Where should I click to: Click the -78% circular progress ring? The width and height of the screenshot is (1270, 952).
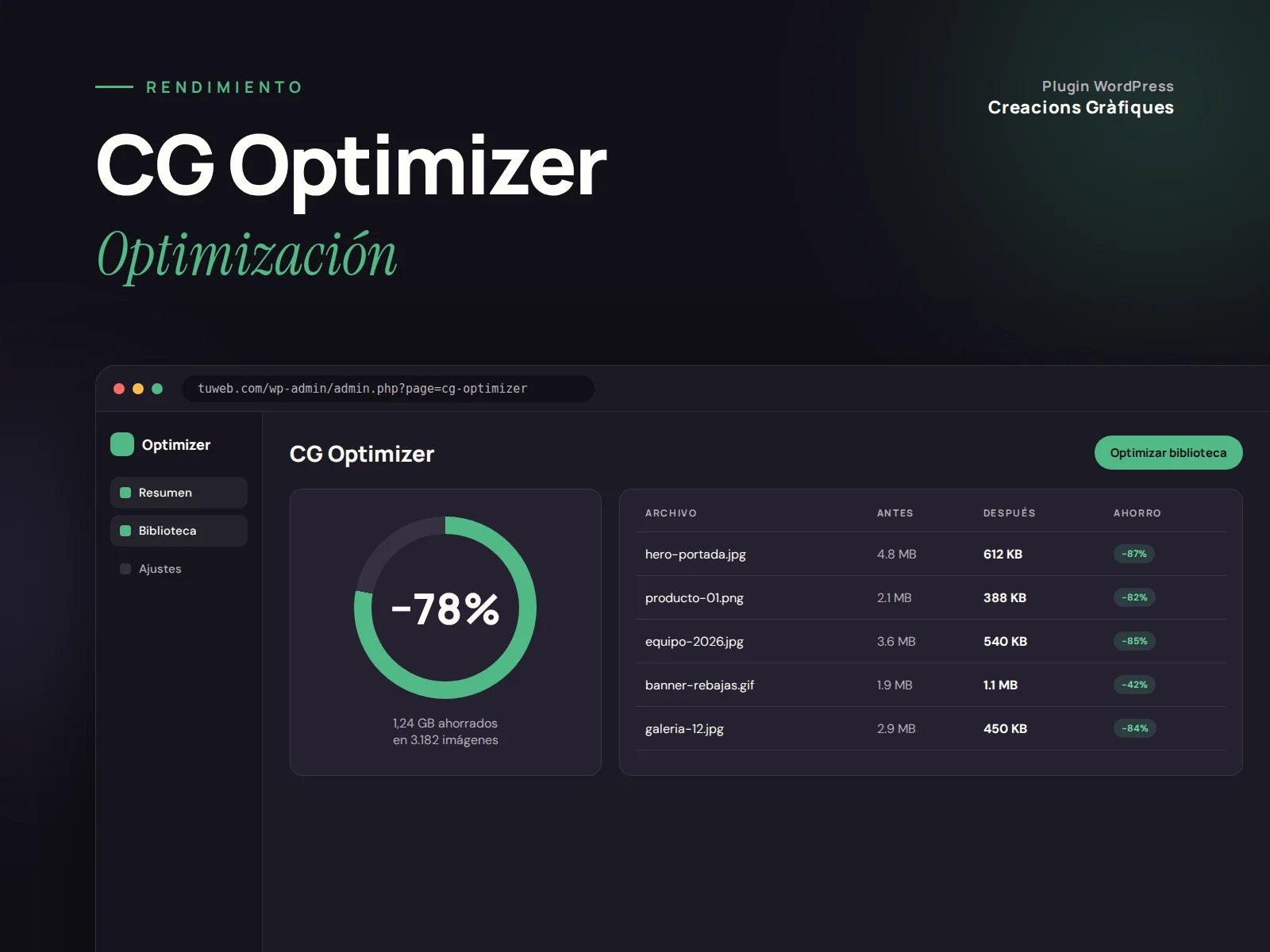click(x=445, y=608)
